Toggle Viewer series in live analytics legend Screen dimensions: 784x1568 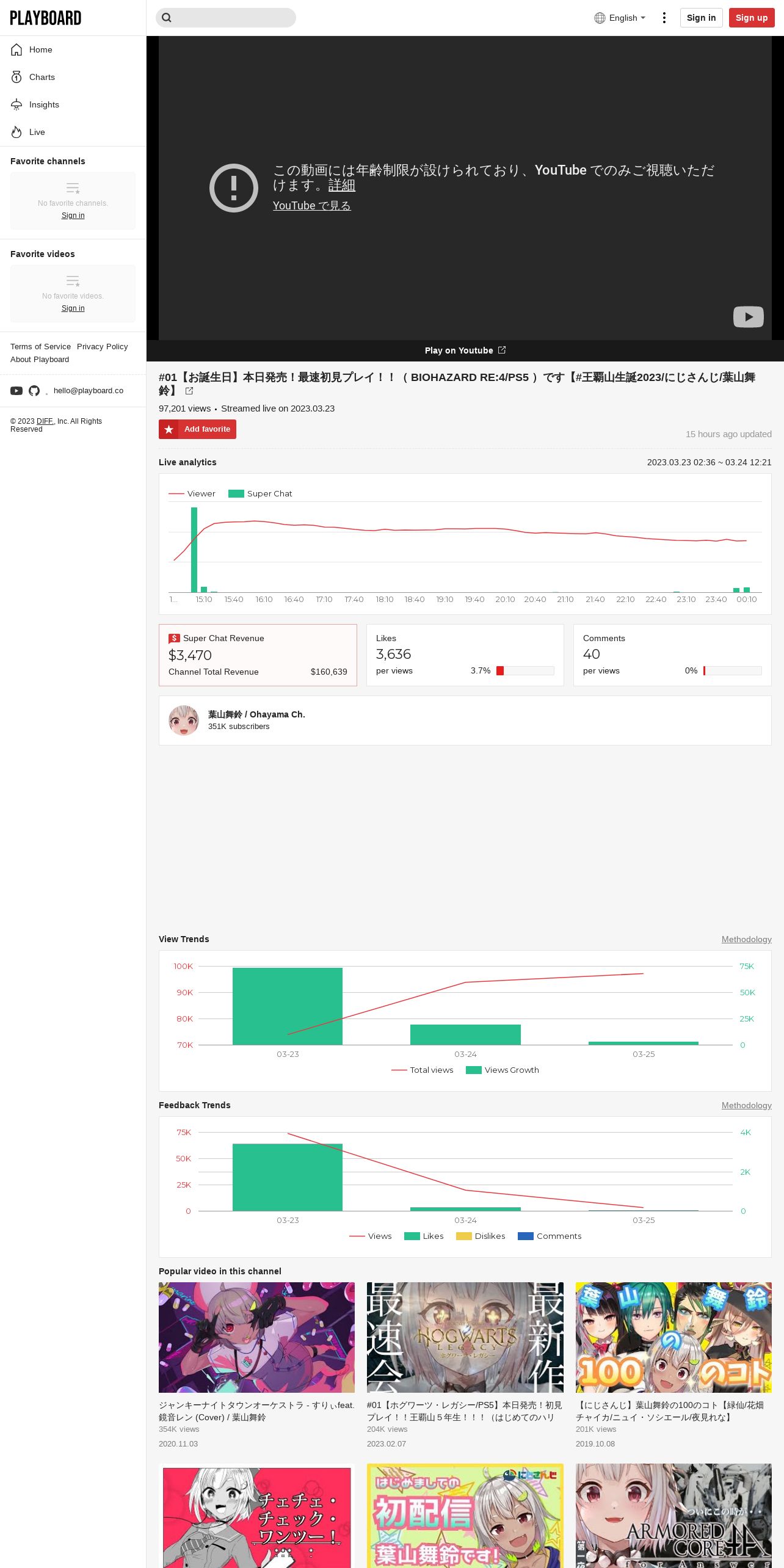tap(192, 493)
